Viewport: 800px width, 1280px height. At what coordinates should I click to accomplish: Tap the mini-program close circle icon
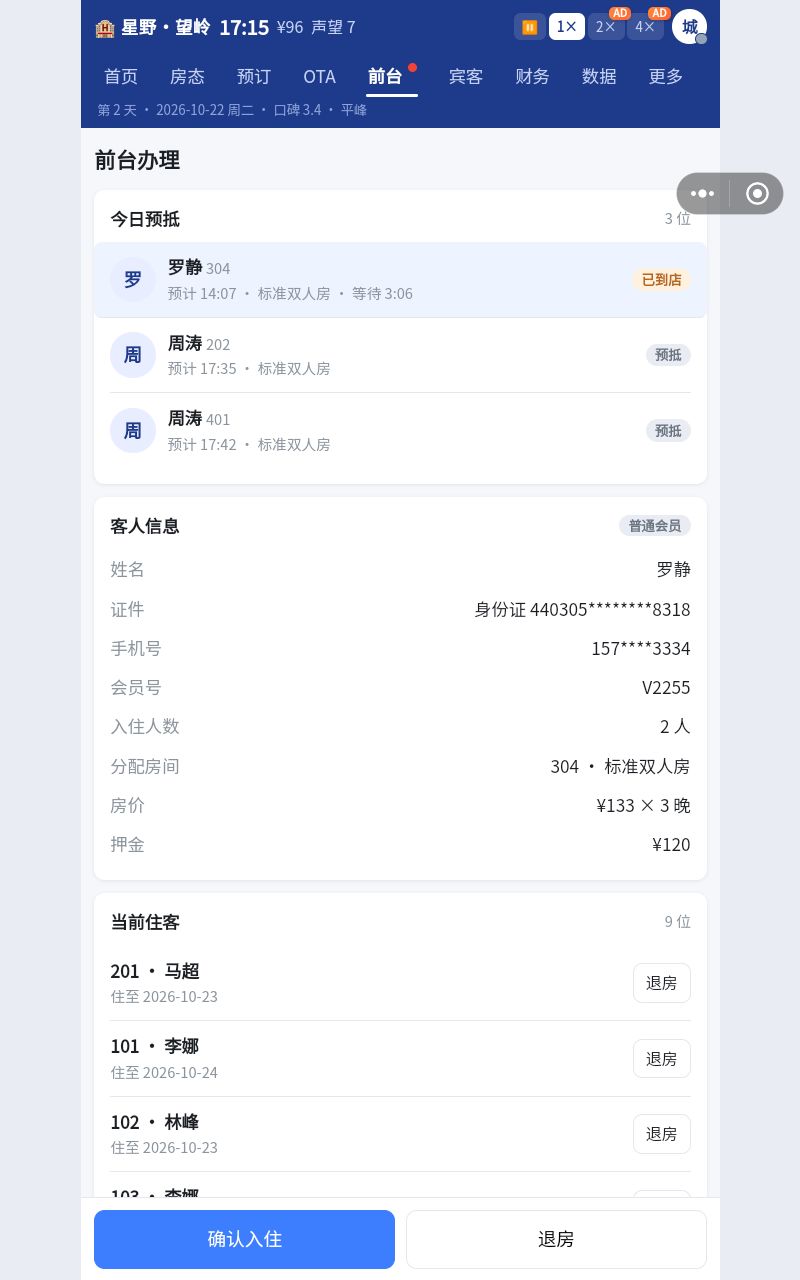pos(757,193)
